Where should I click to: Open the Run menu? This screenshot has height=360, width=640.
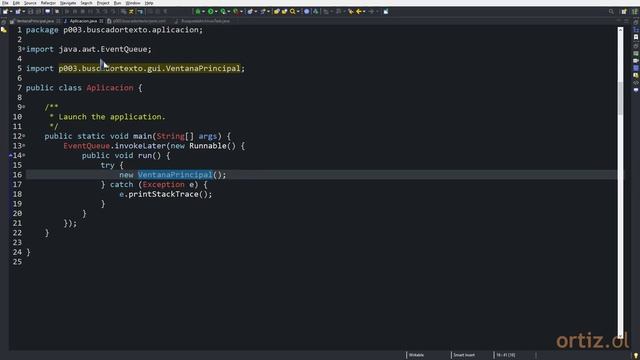[118, 3]
